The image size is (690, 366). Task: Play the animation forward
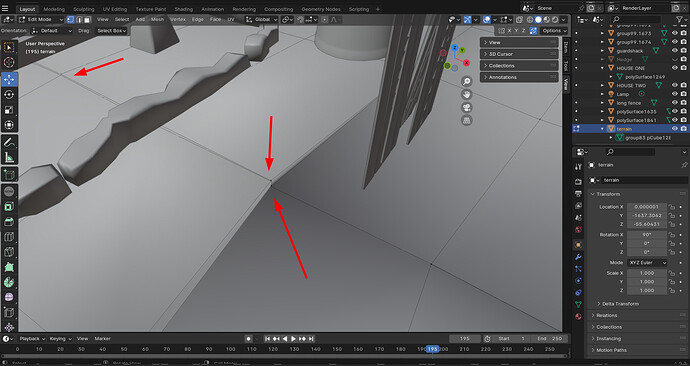[293, 339]
